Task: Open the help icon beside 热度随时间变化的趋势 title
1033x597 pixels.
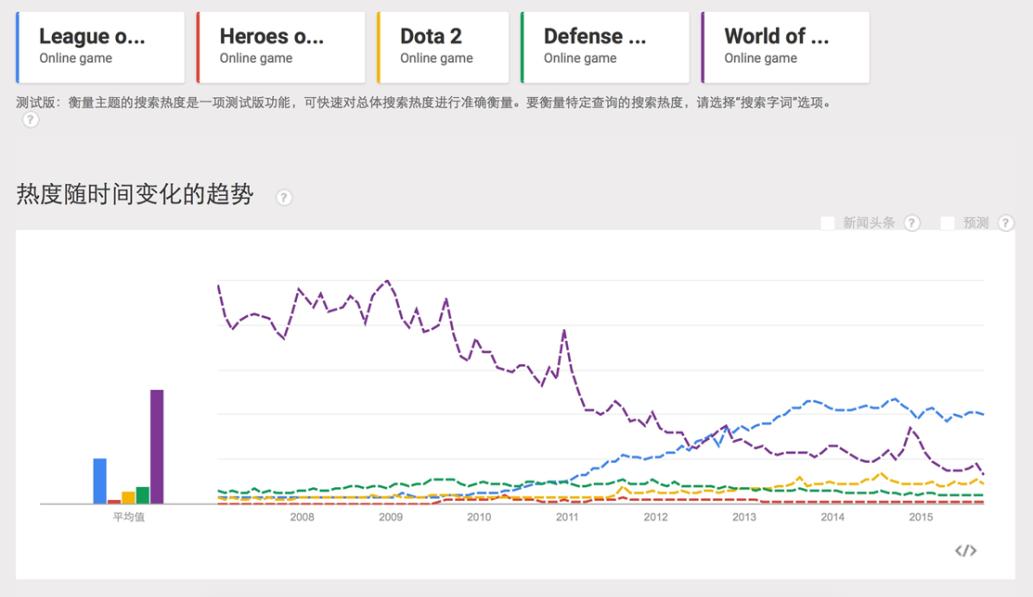Action: pos(283,197)
